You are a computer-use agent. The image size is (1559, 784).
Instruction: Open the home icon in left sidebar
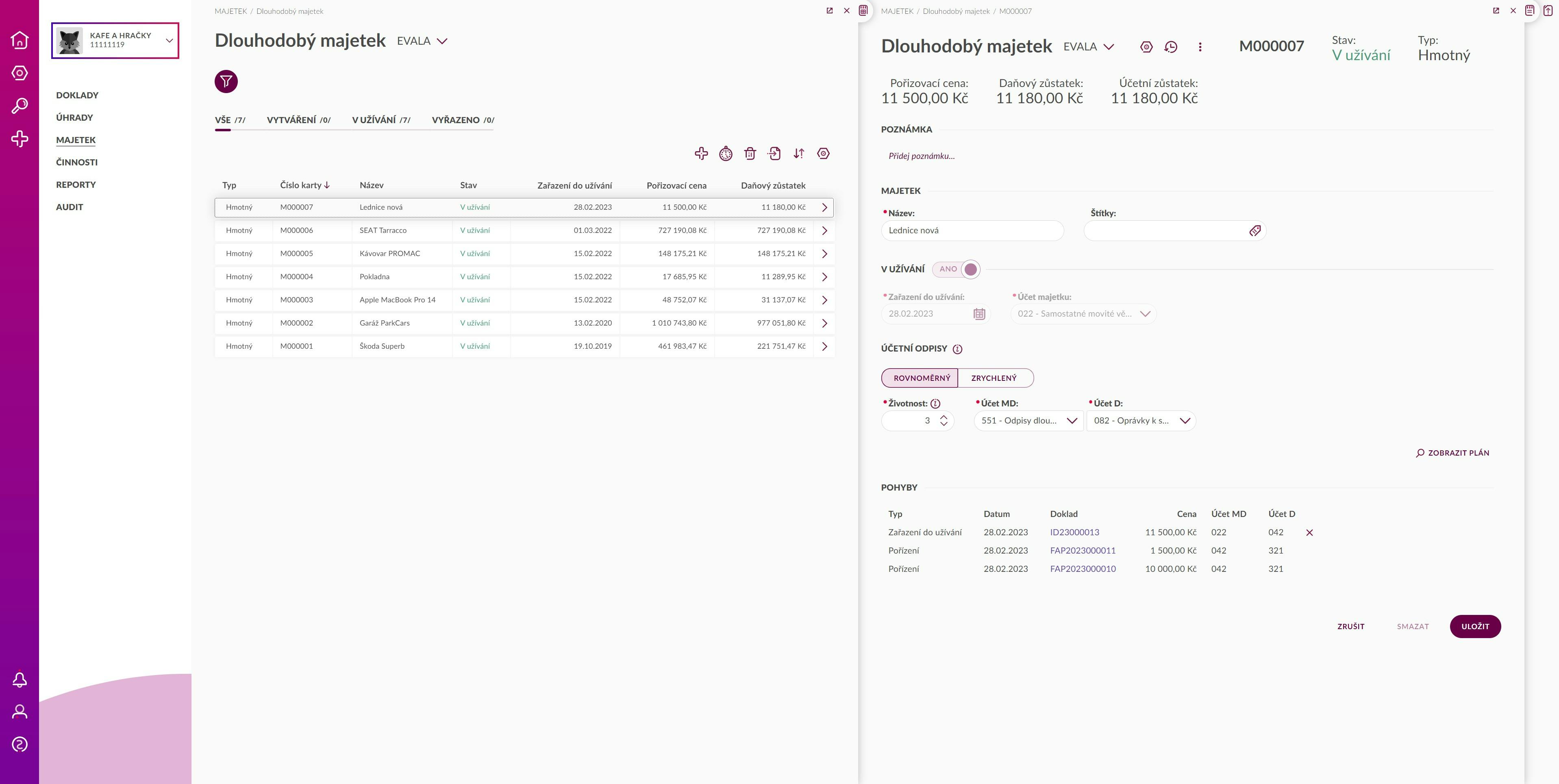point(20,40)
